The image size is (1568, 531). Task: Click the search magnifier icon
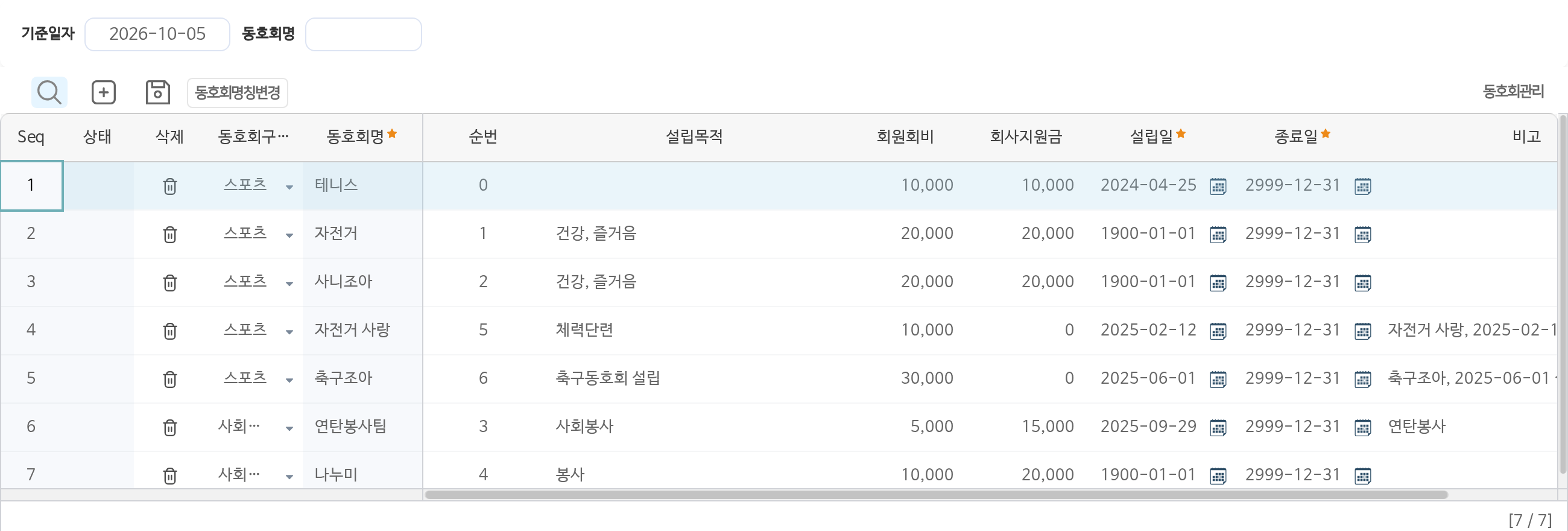(x=49, y=92)
